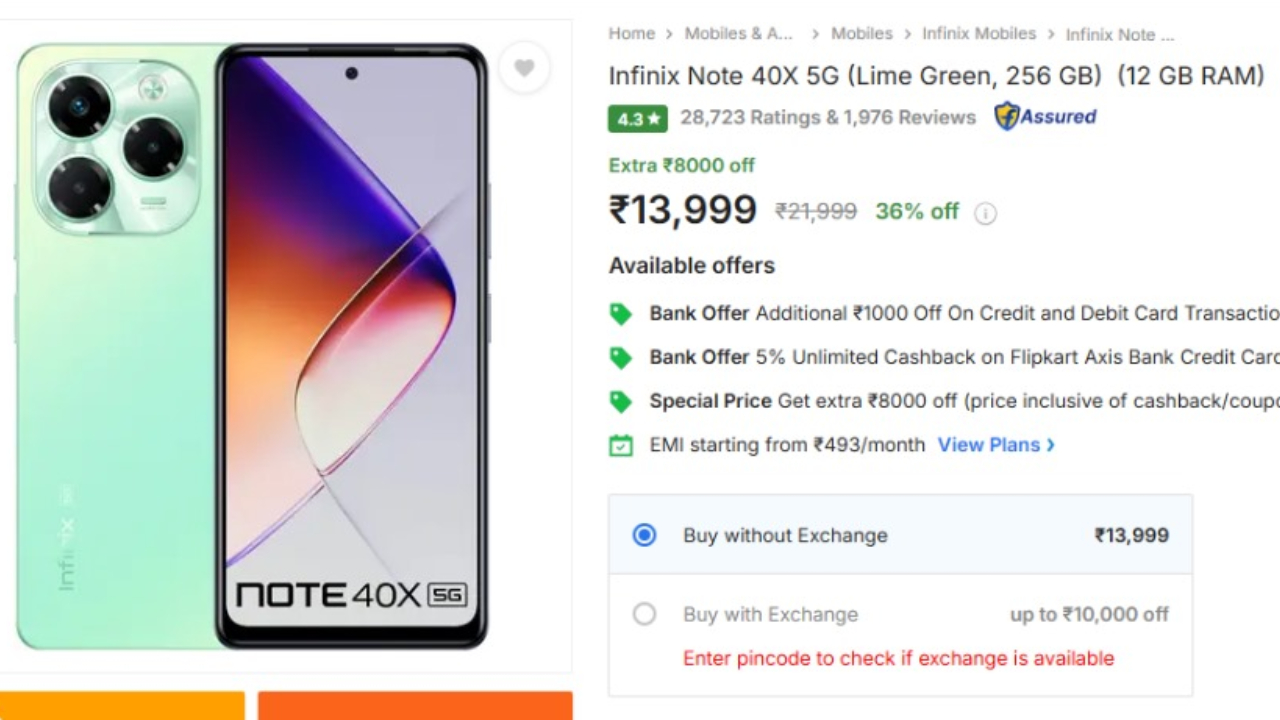1280x720 pixels.
Task: Expand View Plans for EMI
Action: [x=995, y=445]
